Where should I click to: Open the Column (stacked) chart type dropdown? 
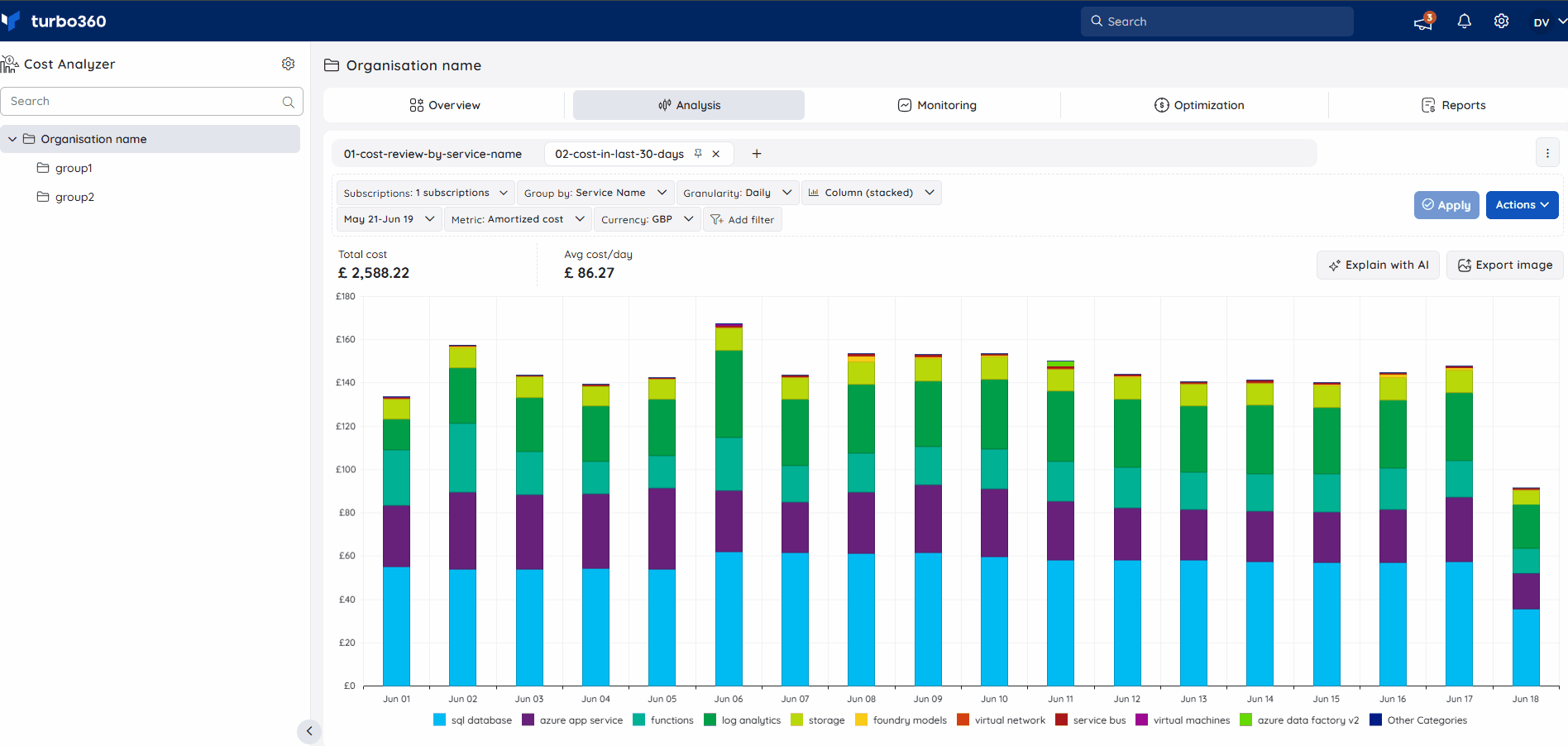pos(872,193)
